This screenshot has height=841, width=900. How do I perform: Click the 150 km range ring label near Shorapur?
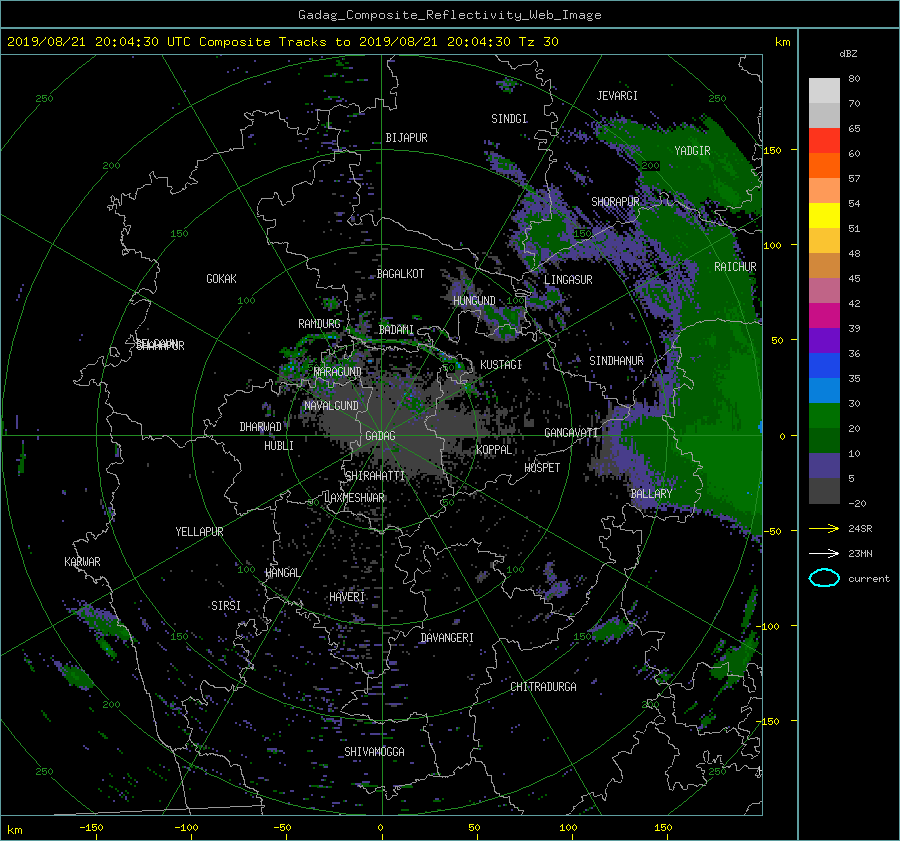[582, 234]
